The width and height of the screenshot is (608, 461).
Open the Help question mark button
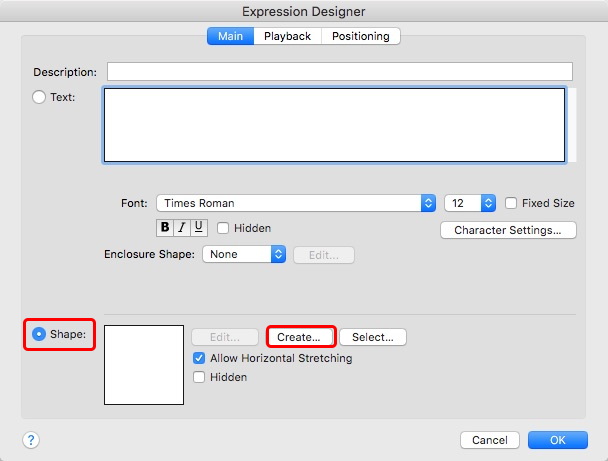pyautogui.click(x=31, y=440)
